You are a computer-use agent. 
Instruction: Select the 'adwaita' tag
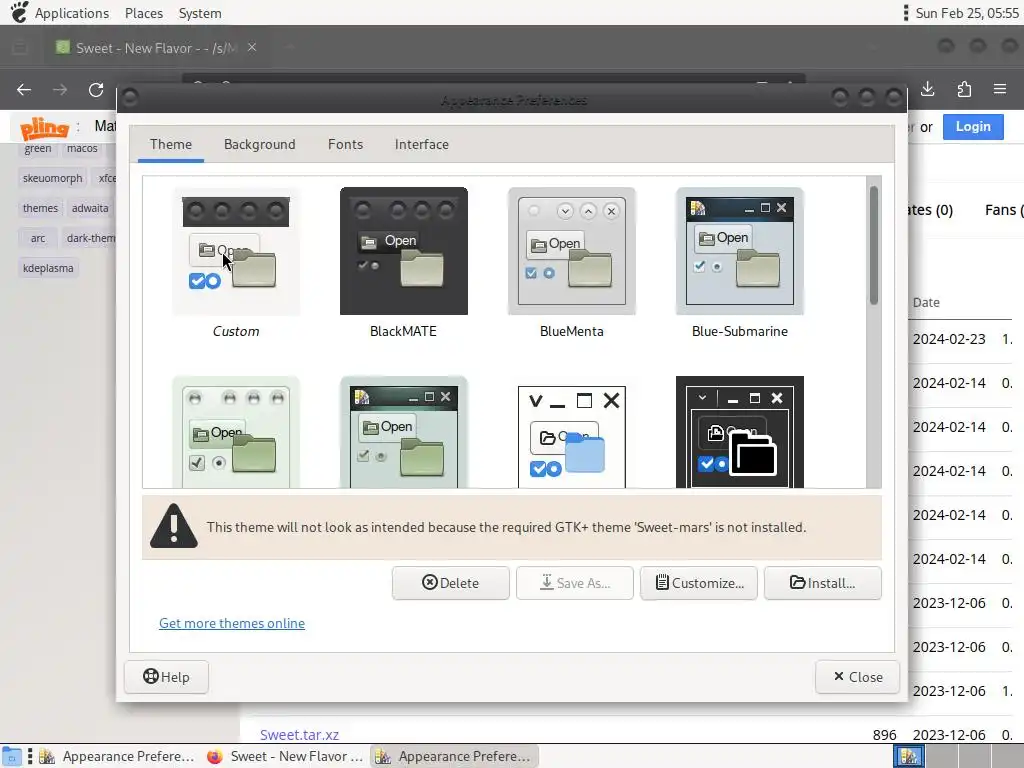tap(90, 208)
